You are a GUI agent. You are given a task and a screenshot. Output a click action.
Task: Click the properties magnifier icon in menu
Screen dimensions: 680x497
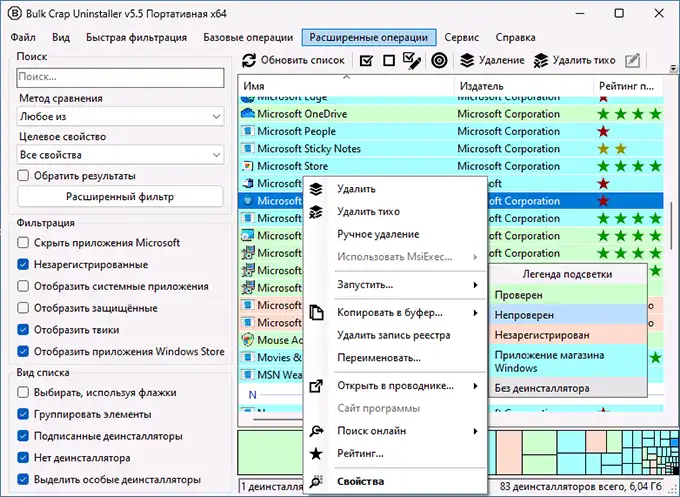point(316,481)
